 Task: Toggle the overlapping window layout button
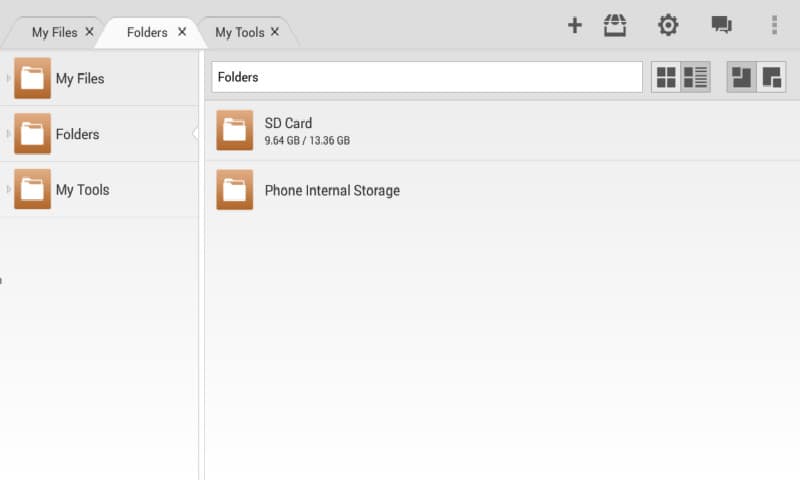point(771,77)
